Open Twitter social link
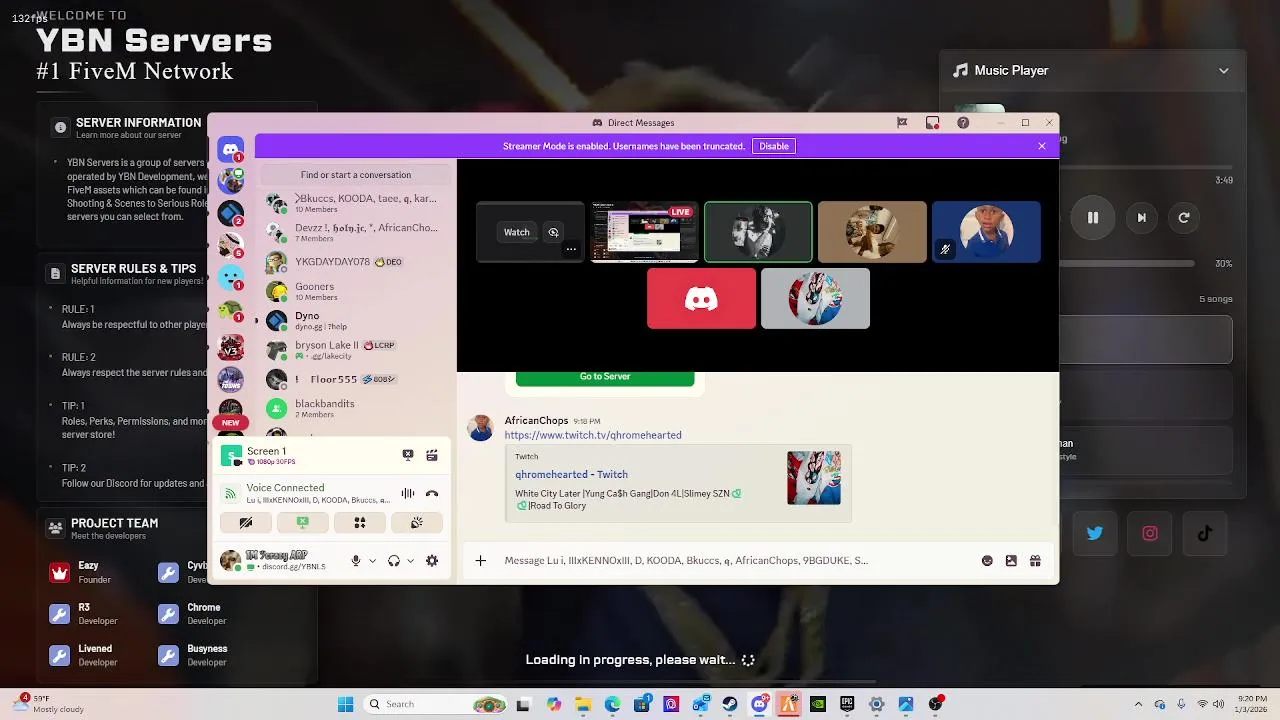This screenshot has height=720, width=1280. (1095, 534)
